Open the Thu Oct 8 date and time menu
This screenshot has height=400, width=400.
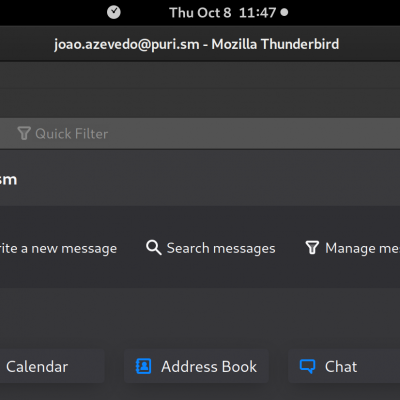228,13
